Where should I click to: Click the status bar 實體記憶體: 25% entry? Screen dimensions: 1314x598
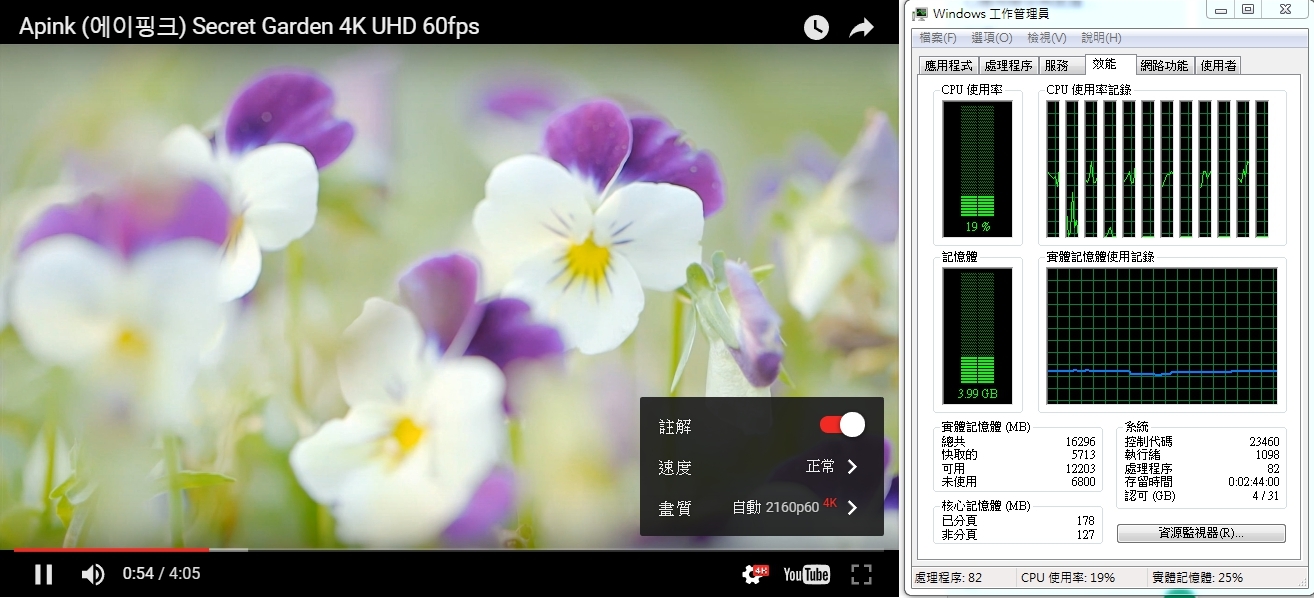pos(1197,578)
